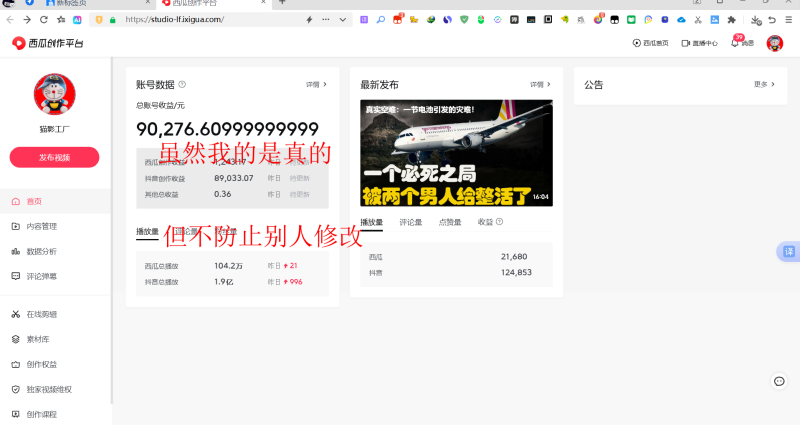Image resolution: width=800 pixels, height=425 pixels.
Task: Open the browser downloads icon
Action: 756,19
